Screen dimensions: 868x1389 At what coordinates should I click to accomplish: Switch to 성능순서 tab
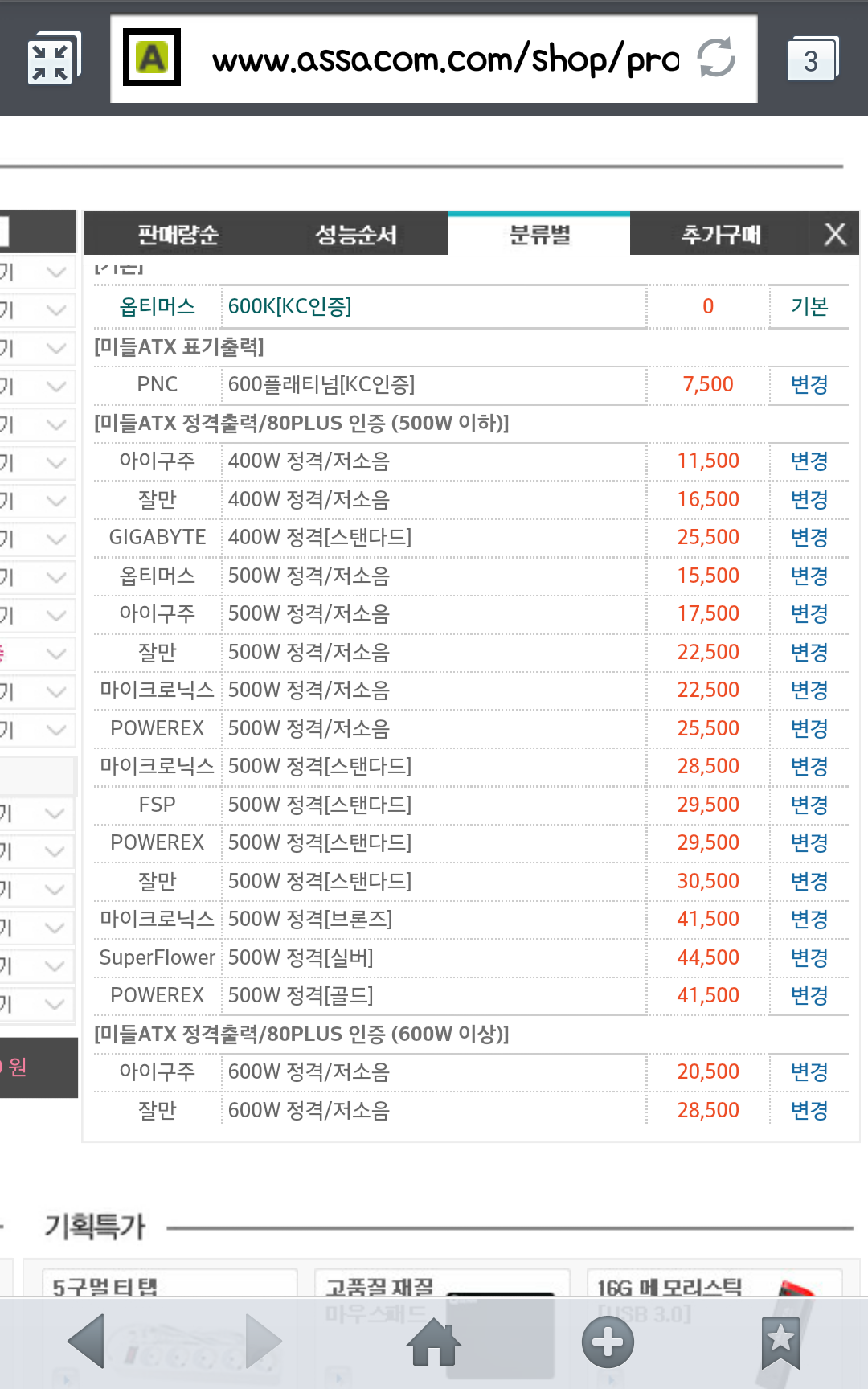[356, 235]
